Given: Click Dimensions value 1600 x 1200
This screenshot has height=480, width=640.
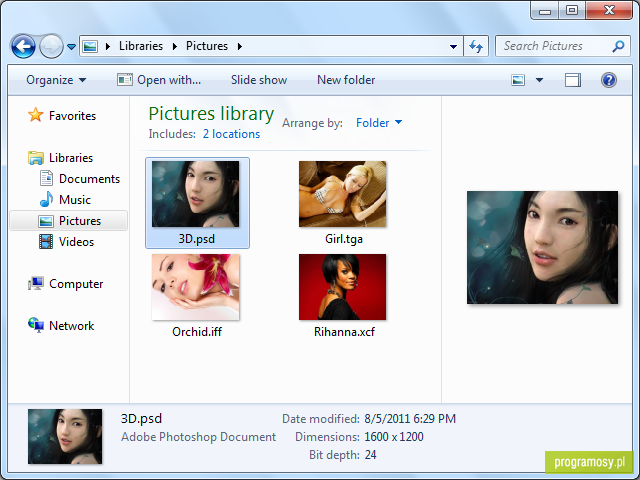Looking at the screenshot, I should coord(394,437).
